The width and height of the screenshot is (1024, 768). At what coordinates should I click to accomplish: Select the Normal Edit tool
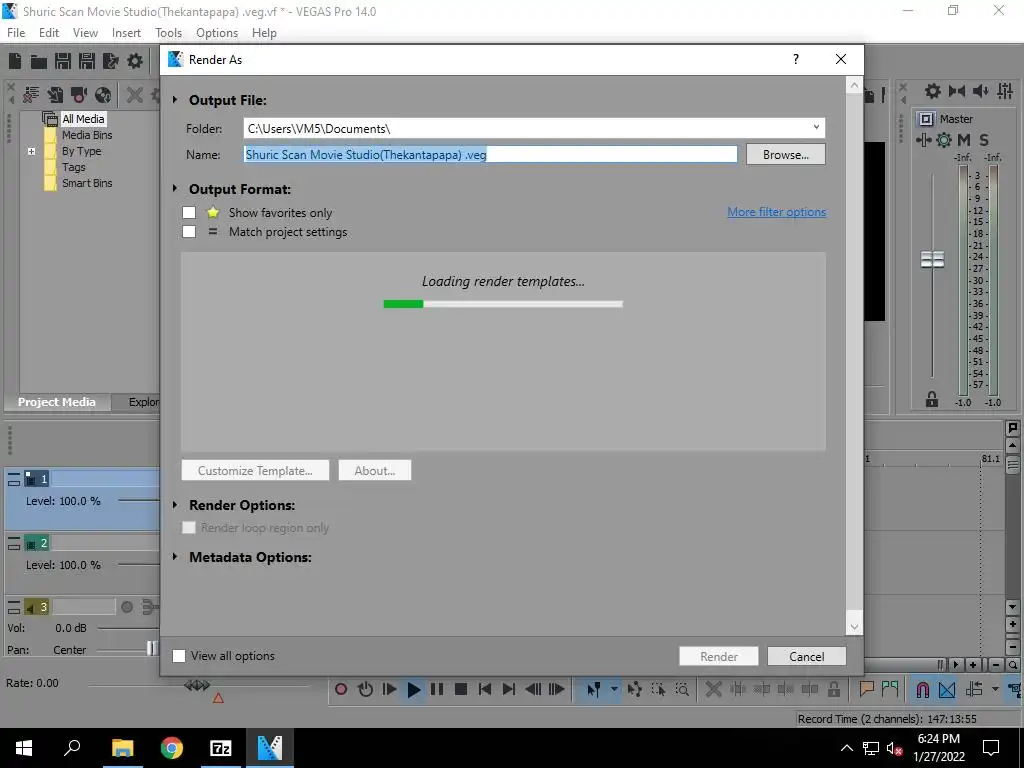point(593,689)
